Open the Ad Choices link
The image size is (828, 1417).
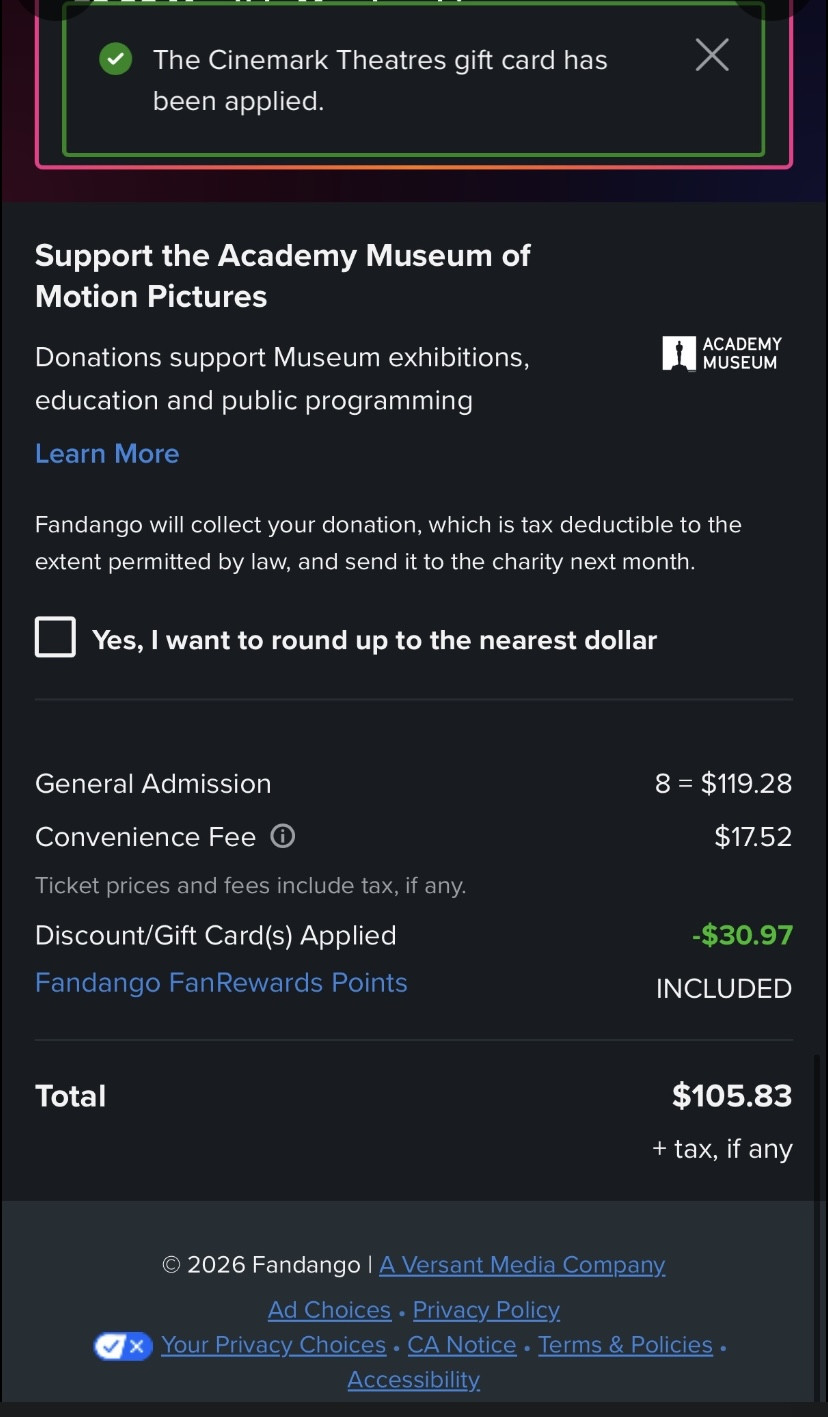(x=329, y=1309)
